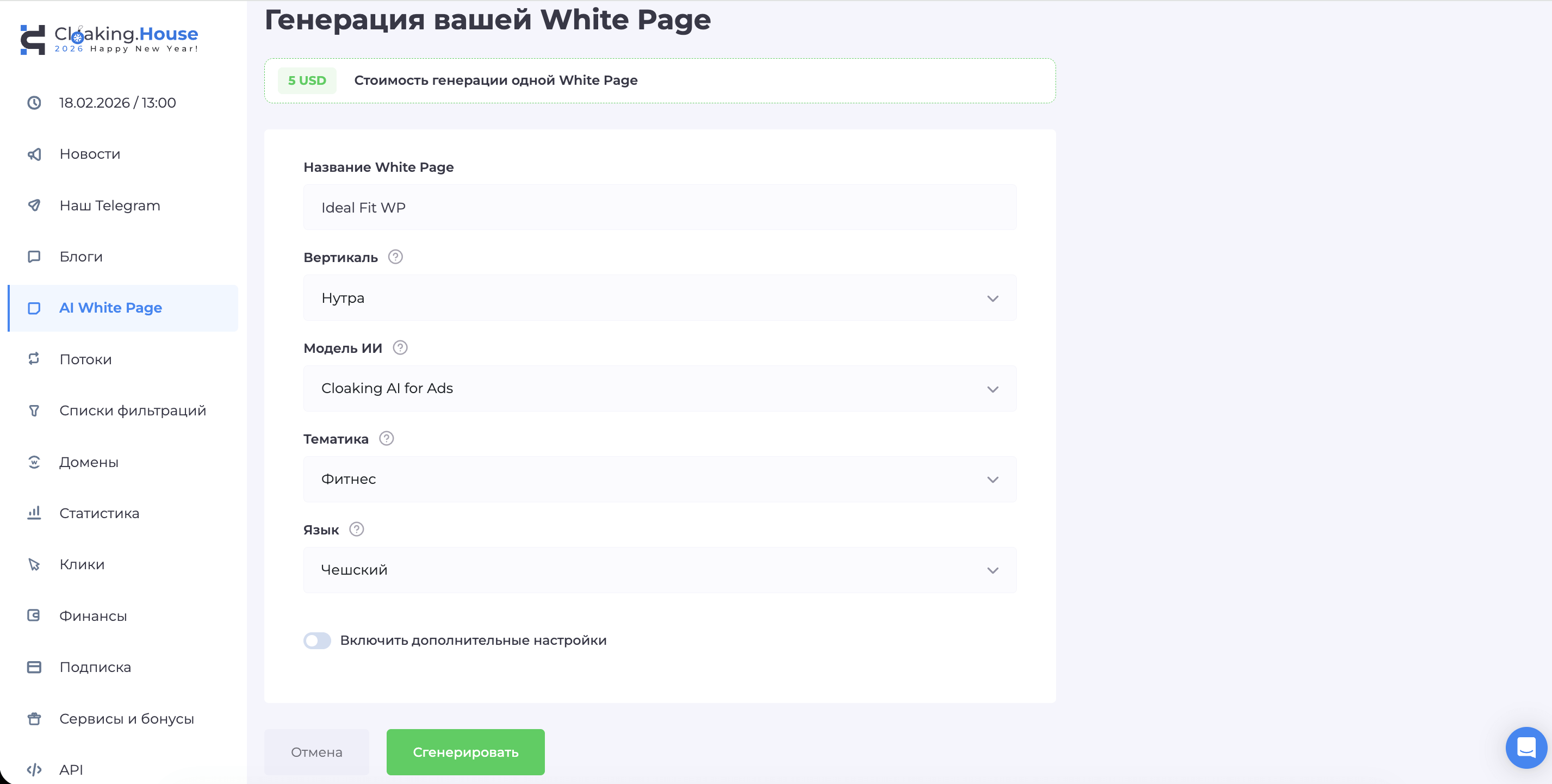
Task: Click help icon next to Тематика
Action: coord(386,438)
